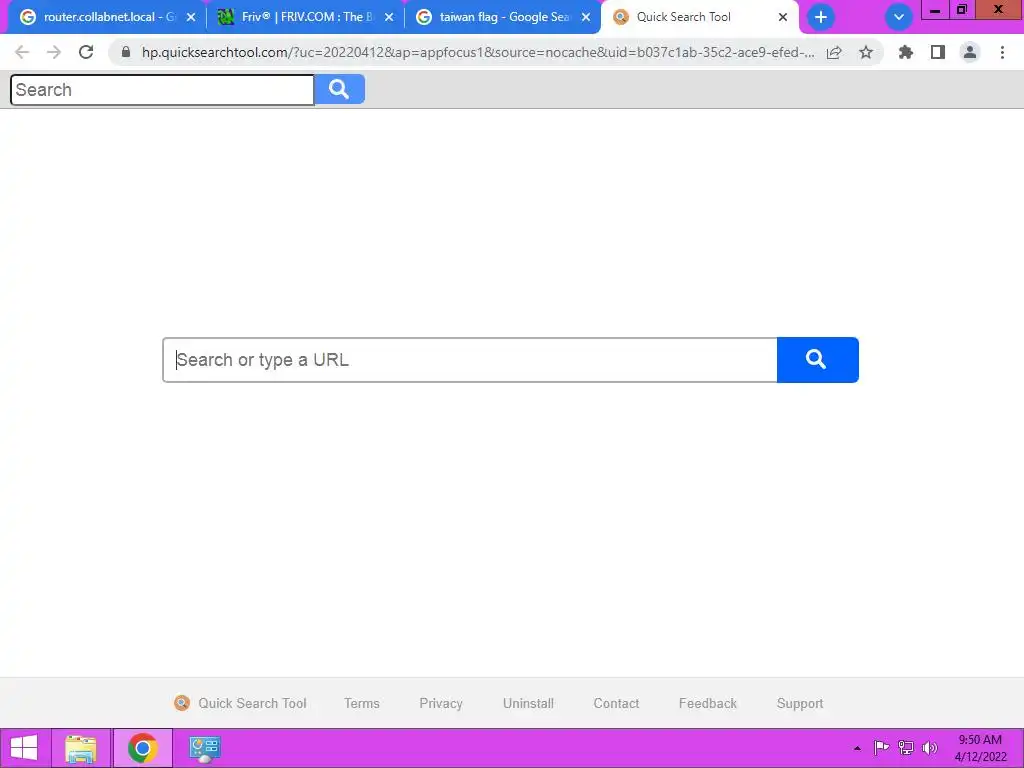Open volume speaker tray icon
The width and height of the screenshot is (1024, 768).
(930, 748)
